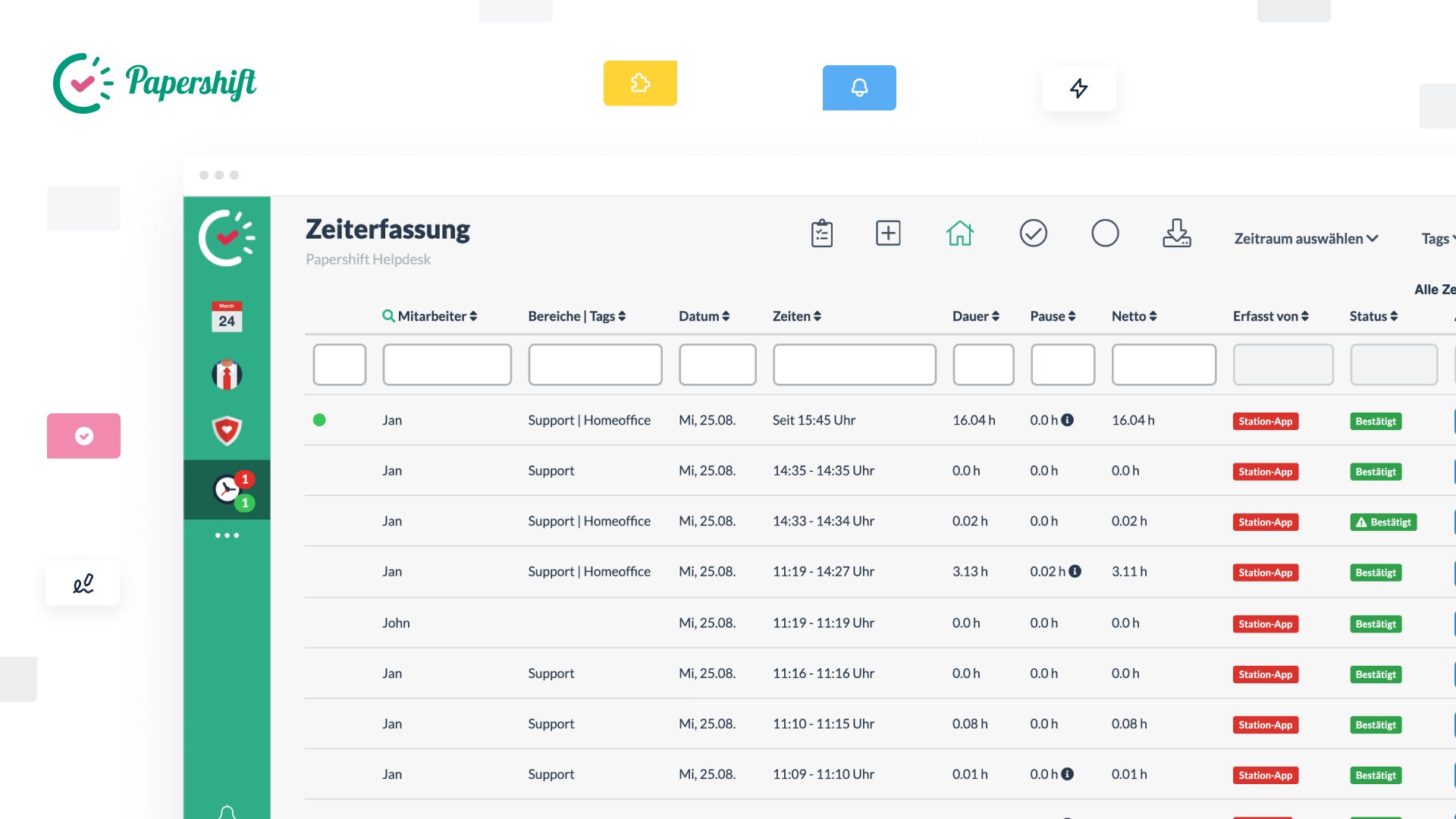Screen dimensions: 1456x819
Task: Click the clipboard checklist icon in toolbar
Action: 821,234
